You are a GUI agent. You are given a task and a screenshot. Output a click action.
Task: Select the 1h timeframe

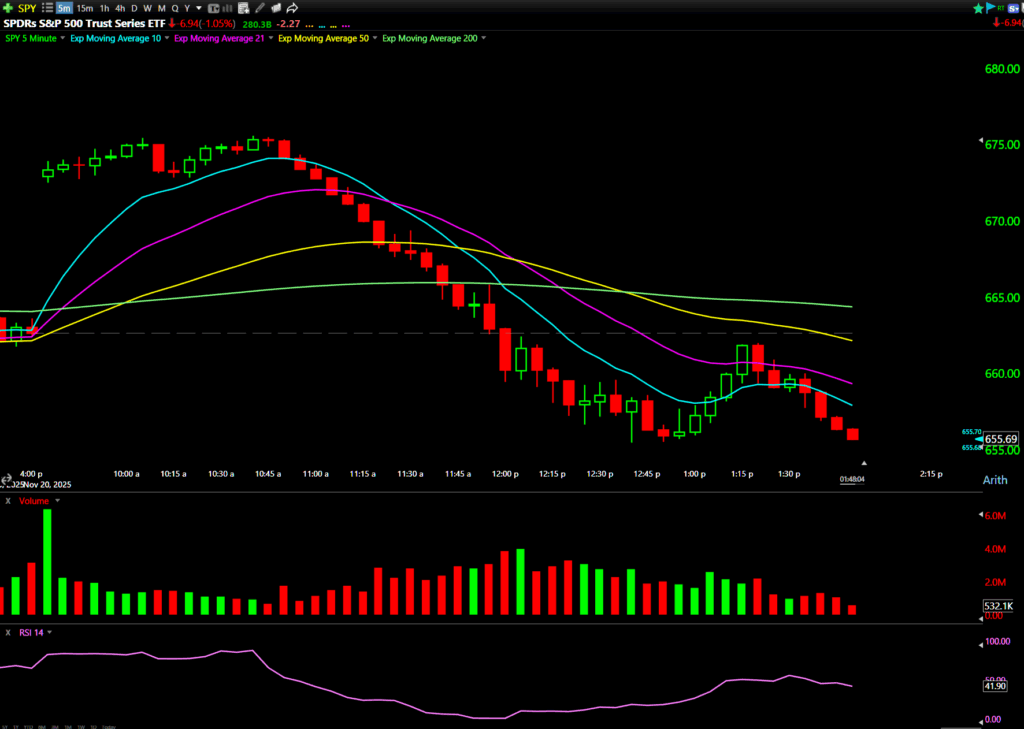105,8
